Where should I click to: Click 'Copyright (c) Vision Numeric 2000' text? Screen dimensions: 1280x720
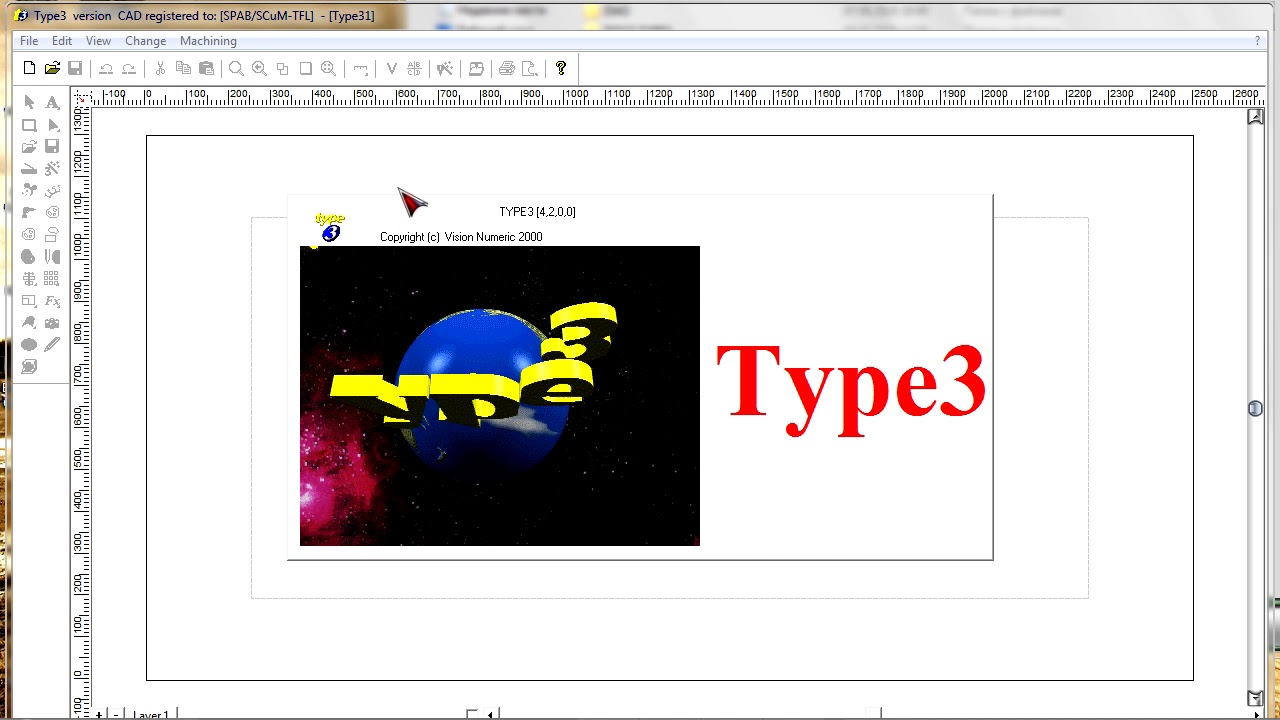pyautogui.click(x=461, y=237)
